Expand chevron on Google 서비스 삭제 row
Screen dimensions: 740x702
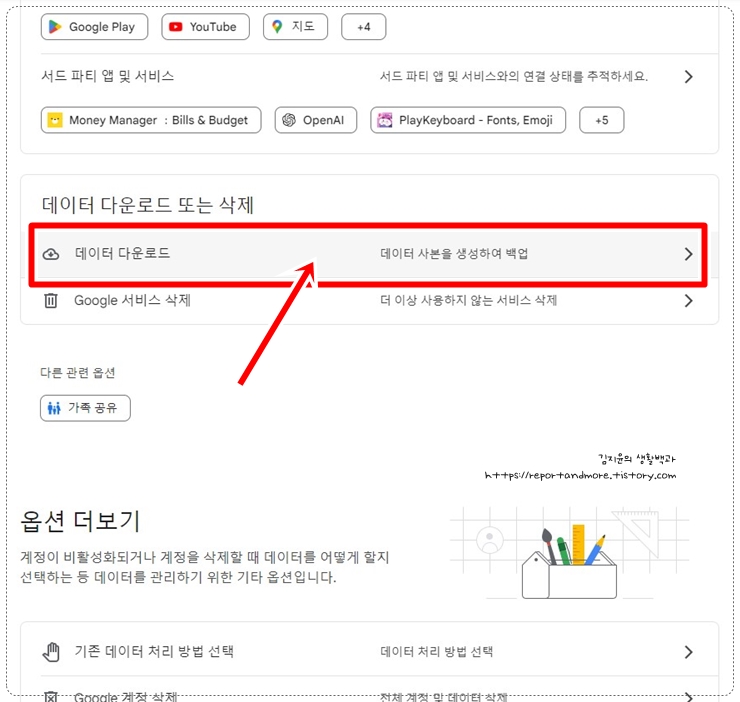coord(689,301)
